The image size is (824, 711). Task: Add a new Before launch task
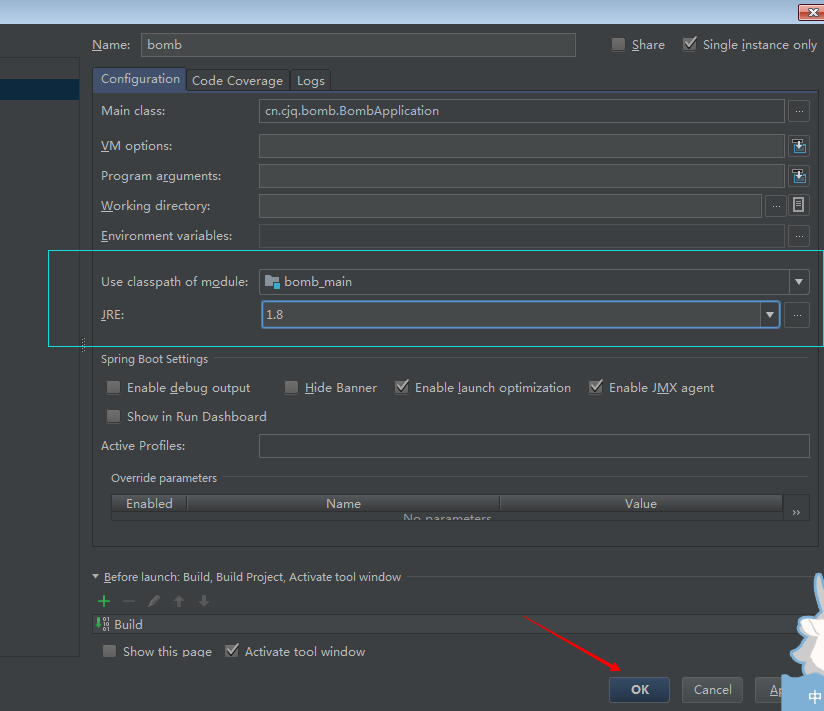click(x=104, y=601)
